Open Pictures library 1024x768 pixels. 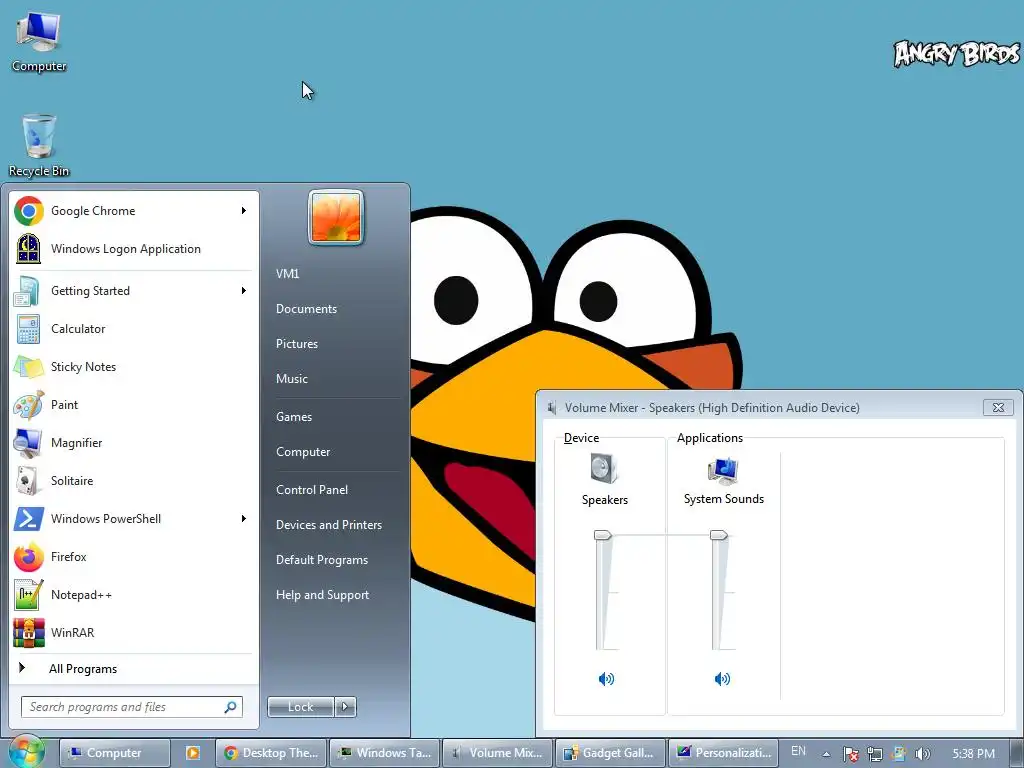click(296, 344)
